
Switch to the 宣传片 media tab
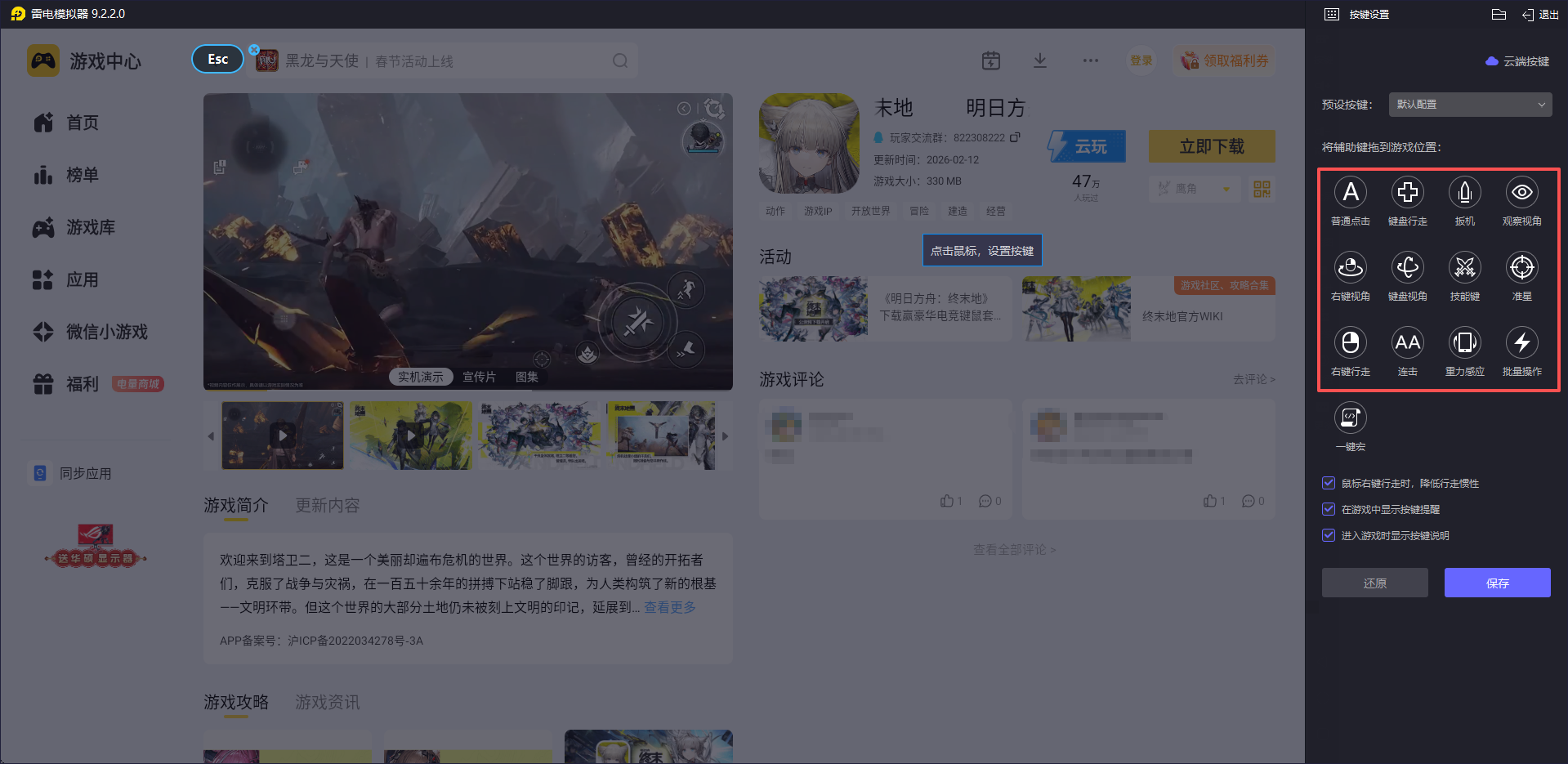(479, 377)
